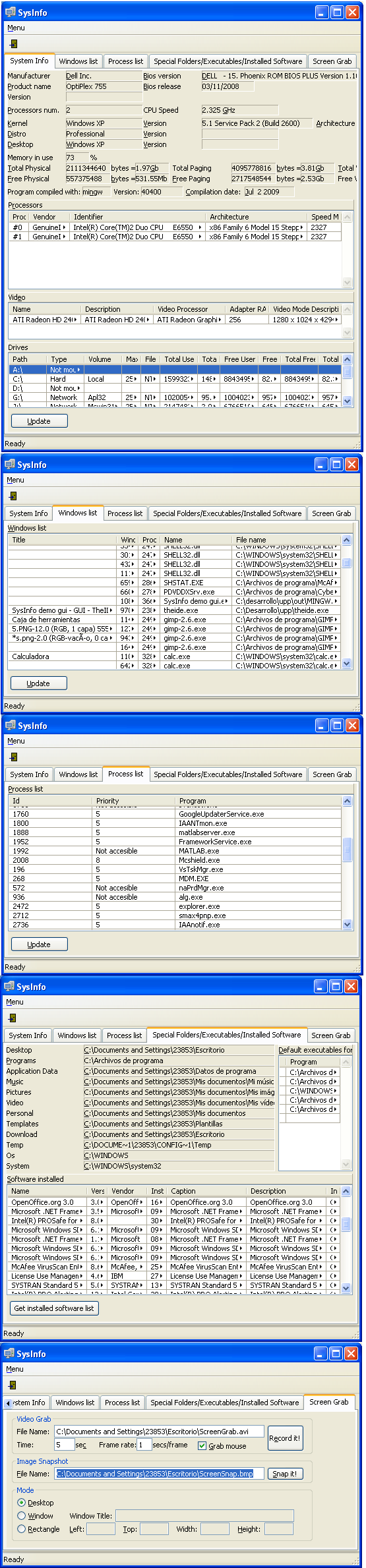Select the MATLAB.exe process row
The image size is (366, 1568).
click(x=175, y=851)
